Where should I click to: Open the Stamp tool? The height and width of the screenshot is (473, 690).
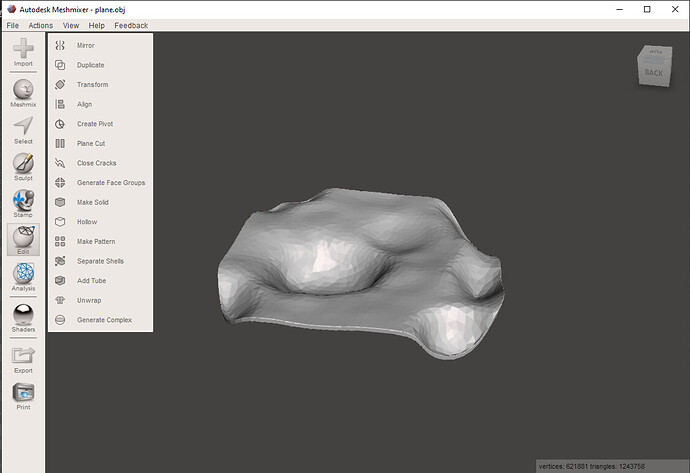(23, 201)
